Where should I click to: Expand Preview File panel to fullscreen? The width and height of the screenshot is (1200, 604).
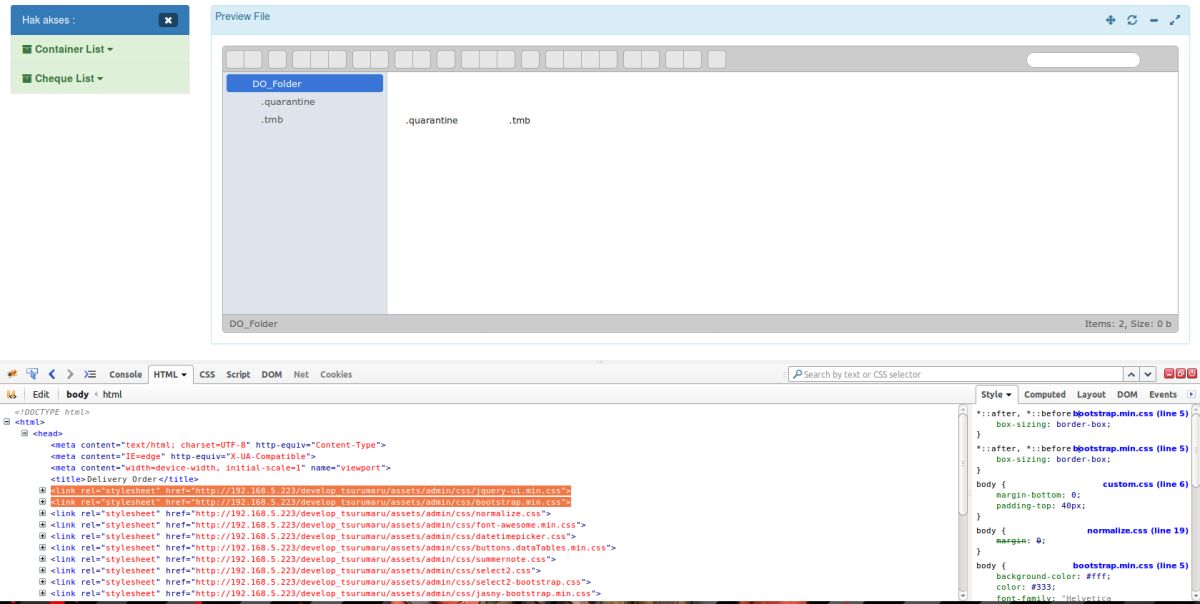point(1175,20)
